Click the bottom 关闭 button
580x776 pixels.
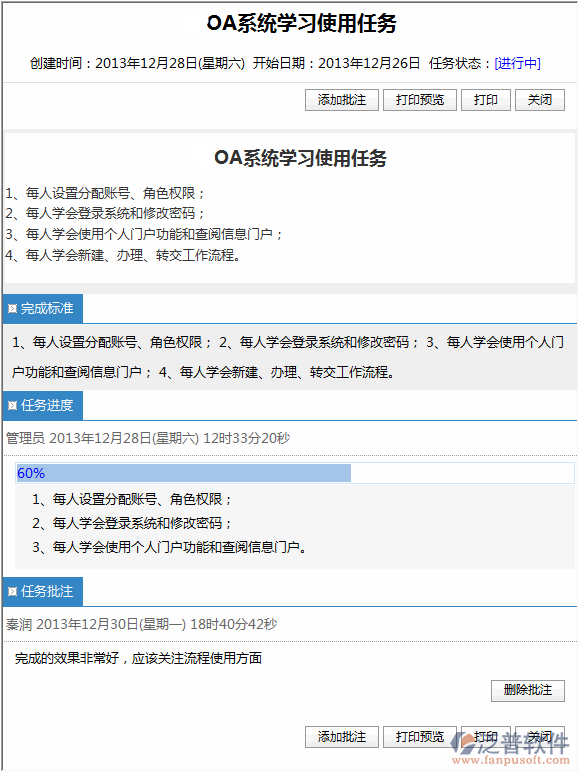tap(540, 737)
